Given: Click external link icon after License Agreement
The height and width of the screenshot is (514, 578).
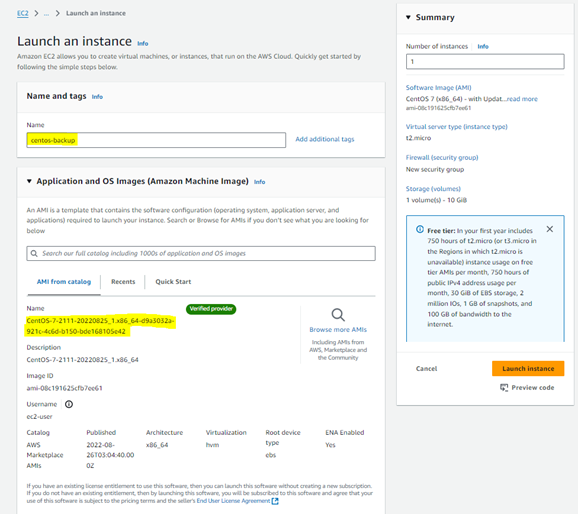Looking at the screenshot, I should pyautogui.click(x=275, y=501).
